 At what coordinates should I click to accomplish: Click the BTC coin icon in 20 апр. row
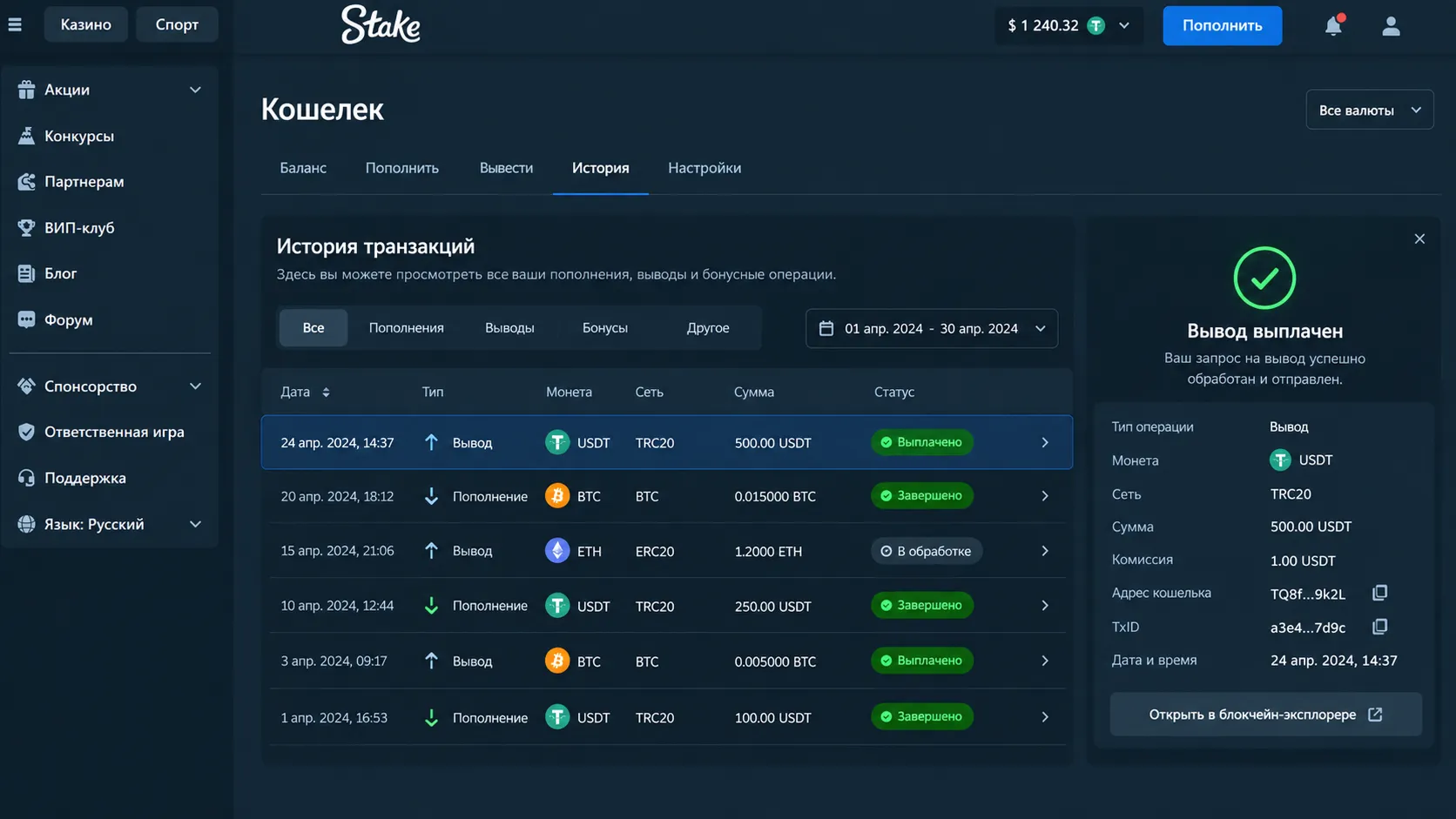(x=557, y=496)
